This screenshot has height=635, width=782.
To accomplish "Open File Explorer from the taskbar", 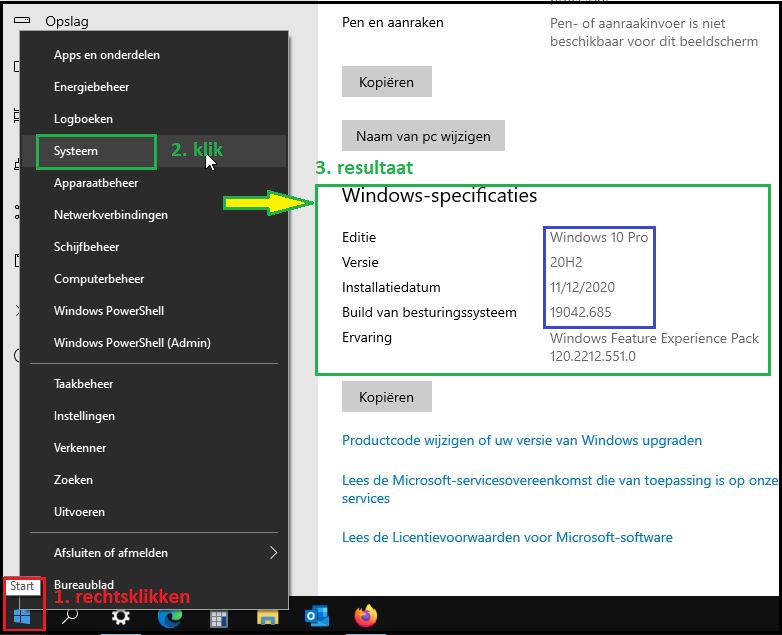I will tap(268, 618).
